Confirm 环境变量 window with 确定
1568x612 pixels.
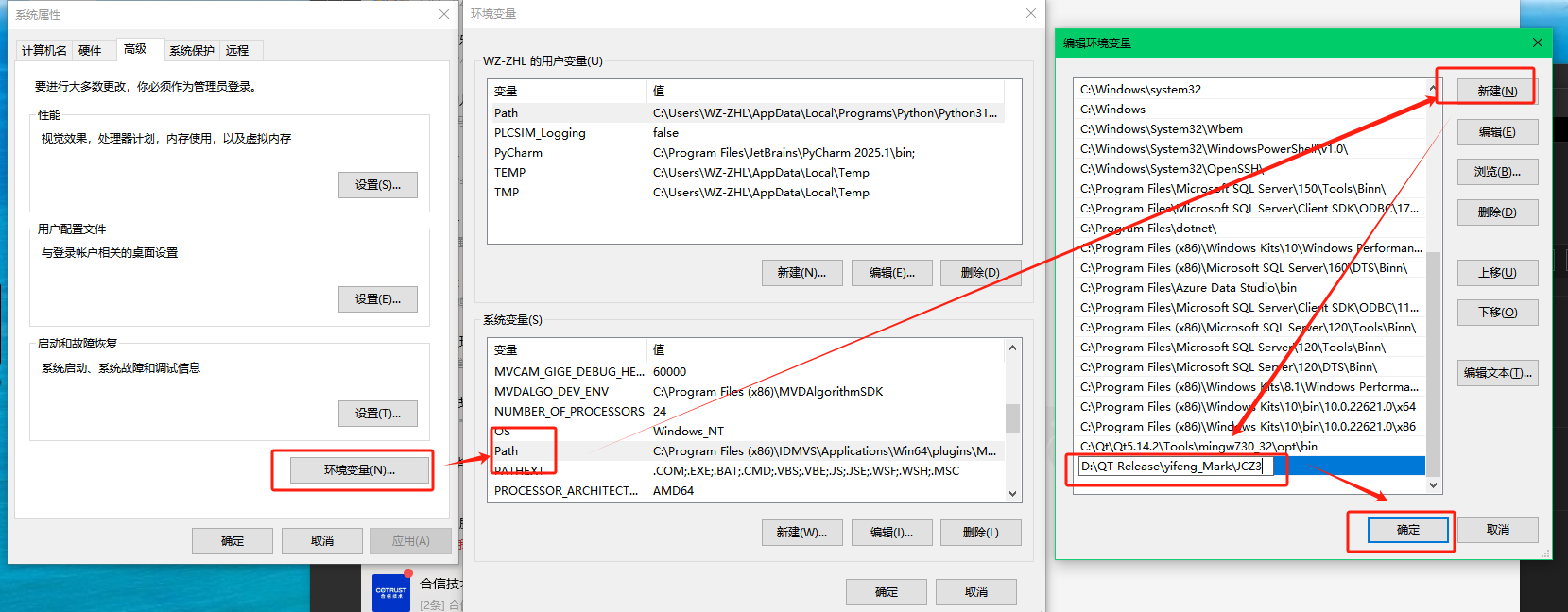pyautogui.click(x=887, y=592)
